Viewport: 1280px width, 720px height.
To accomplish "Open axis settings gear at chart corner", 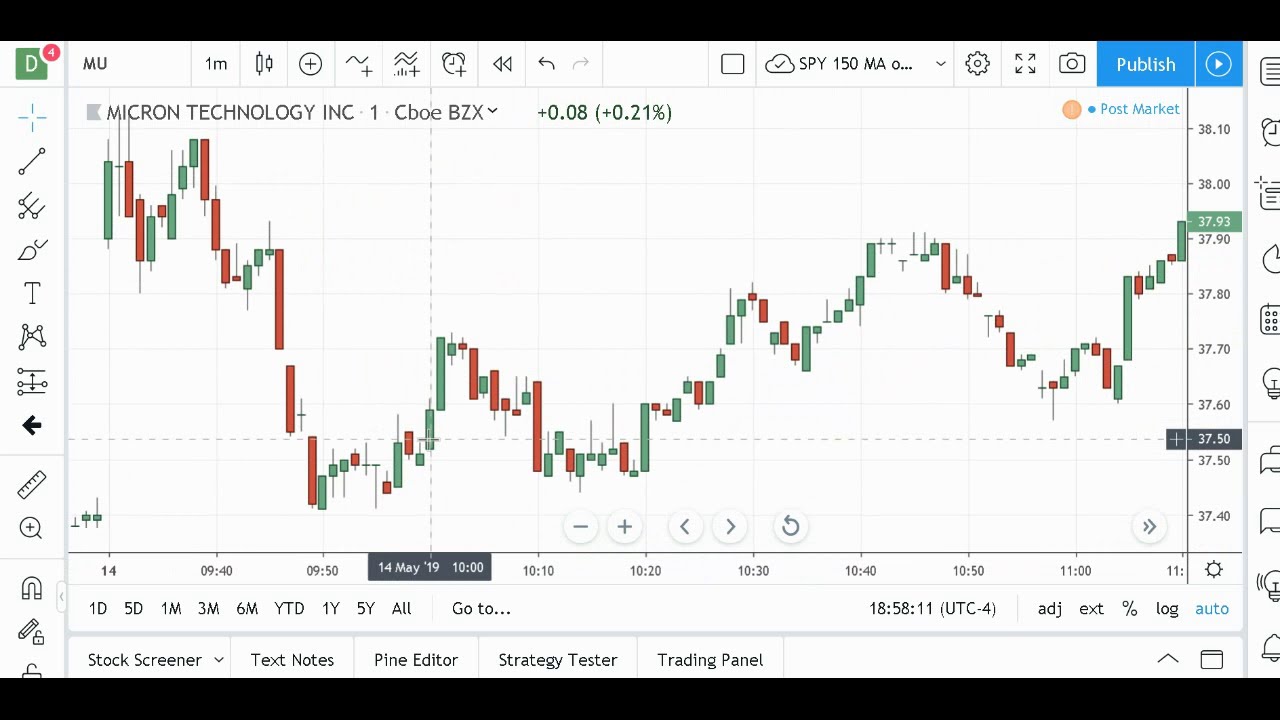I will (1214, 569).
